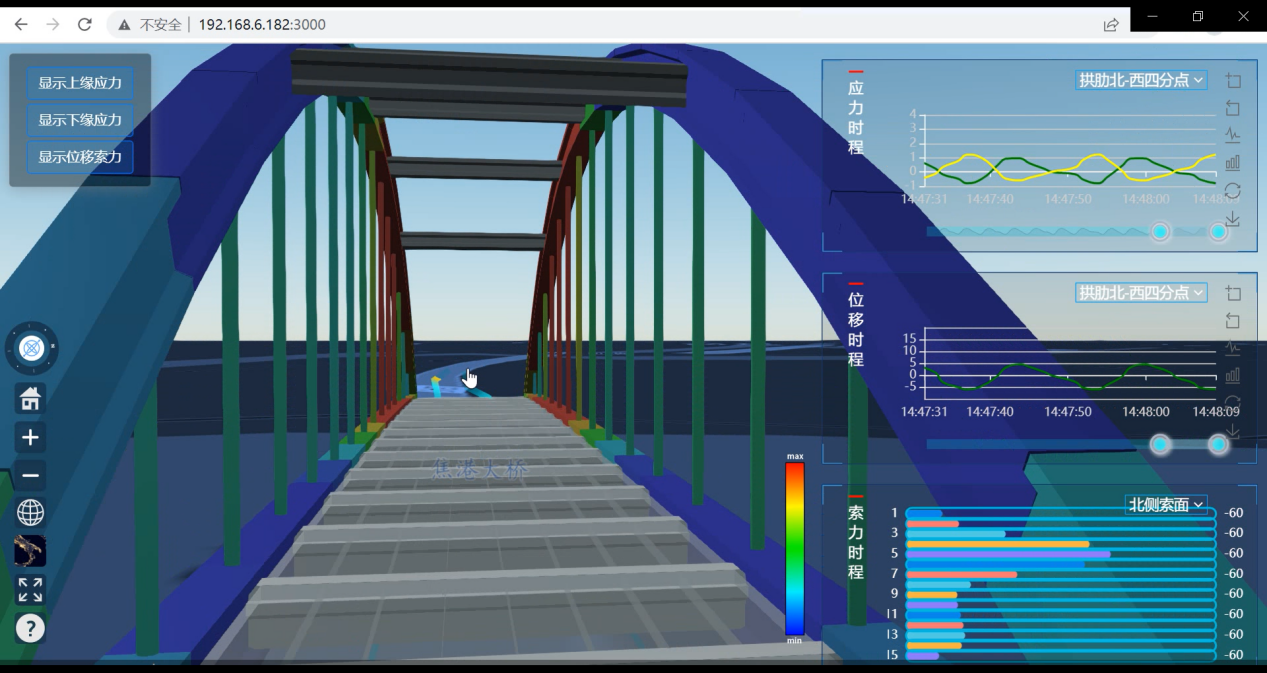Open the globe scene mode picker
Screen dimensions: 1267x673
click(x=31, y=513)
